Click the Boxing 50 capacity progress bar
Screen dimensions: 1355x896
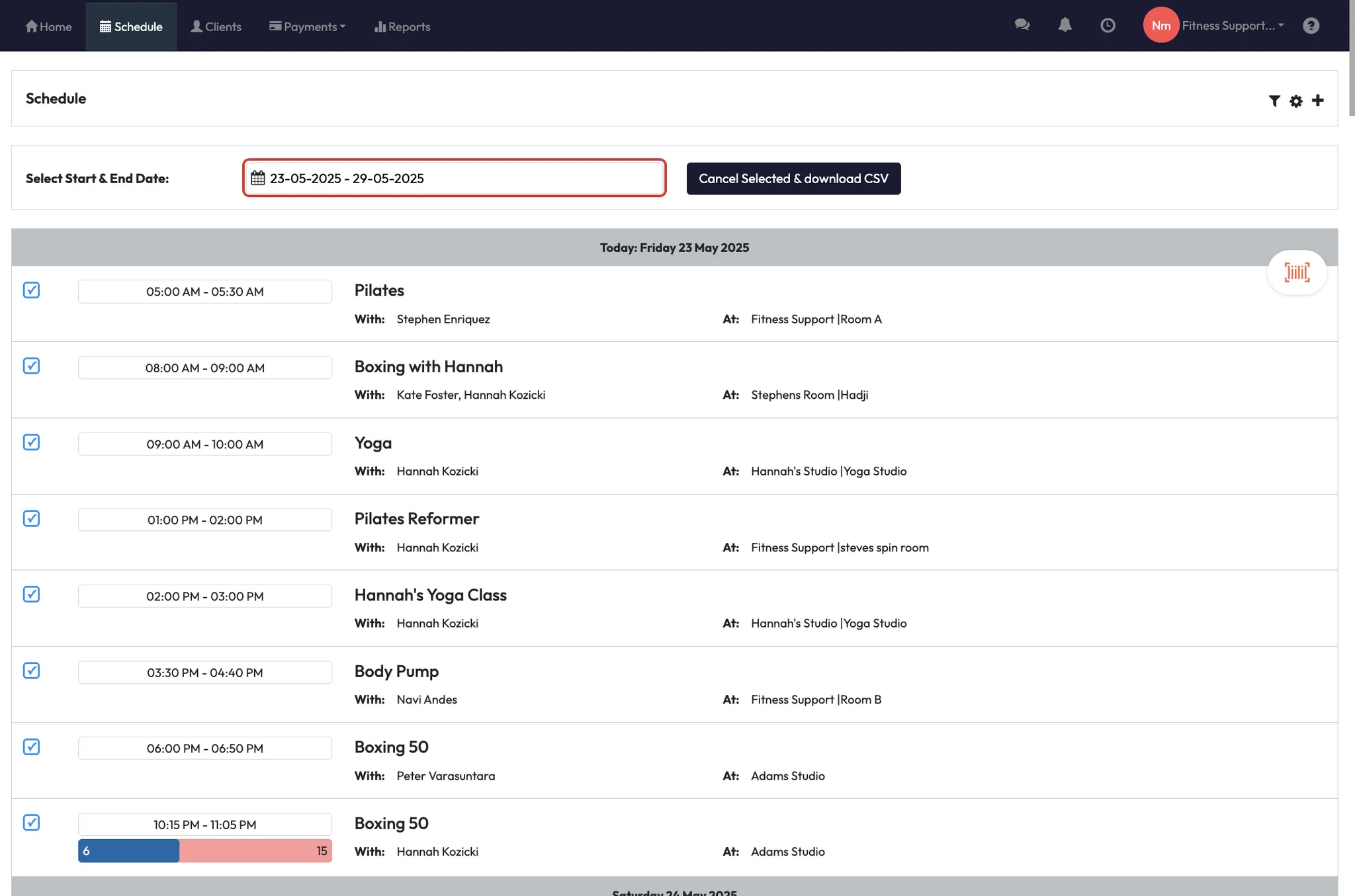pyautogui.click(x=204, y=850)
